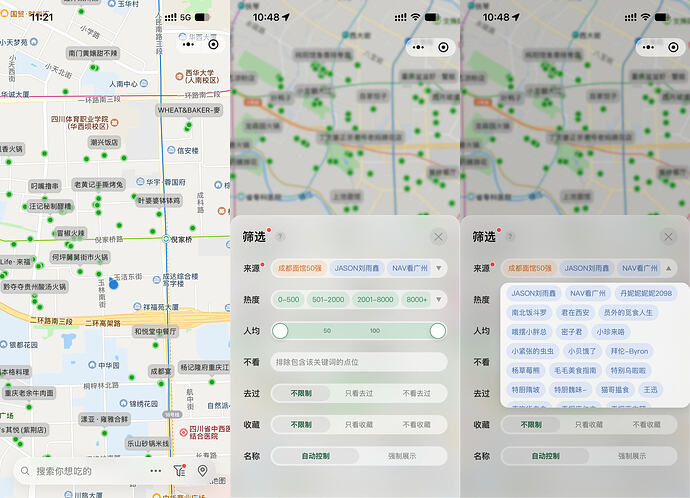Viewport: 690px width, 498px height.
Task: Choose 密子君 from source list
Action: tap(572, 332)
